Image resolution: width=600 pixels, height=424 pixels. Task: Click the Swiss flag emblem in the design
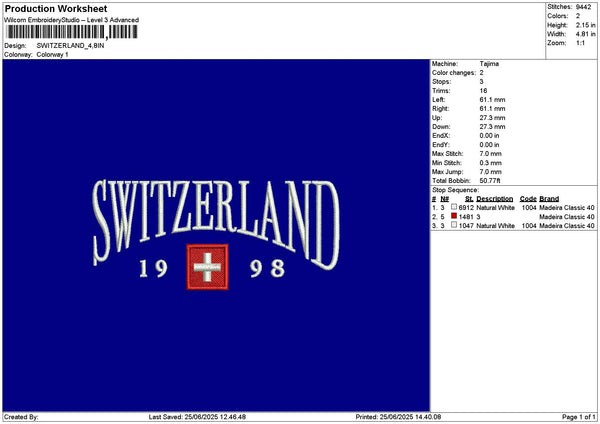[207, 267]
